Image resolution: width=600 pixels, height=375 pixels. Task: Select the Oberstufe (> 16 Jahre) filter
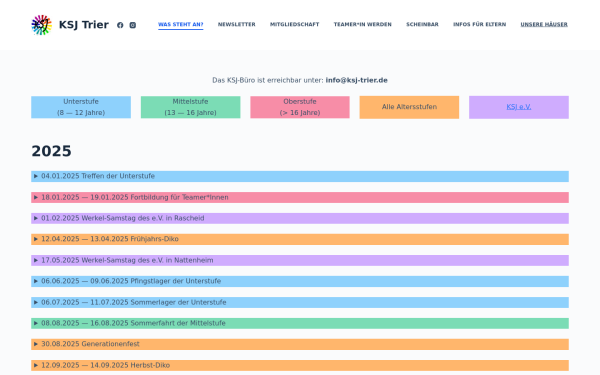pyautogui.click(x=300, y=107)
